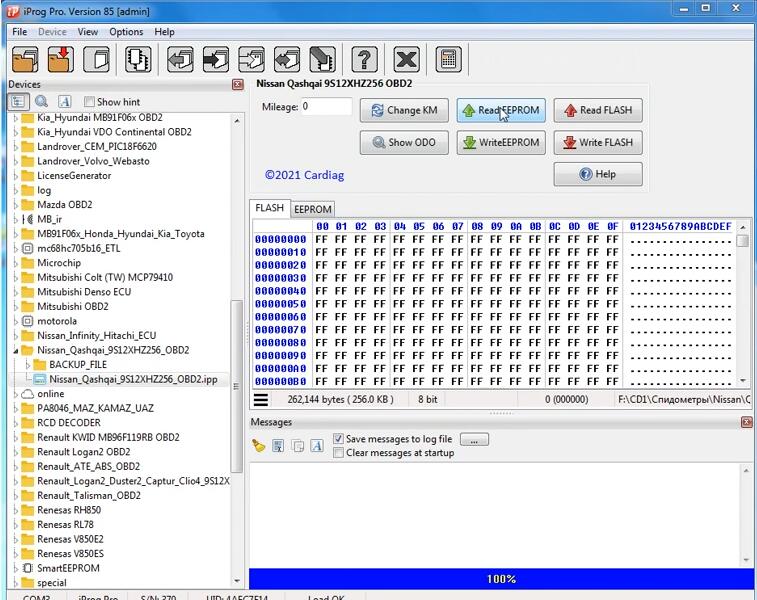The width and height of the screenshot is (757, 600).
Task: Expand the RCD DECODER folder node
Action: (15, 423)
